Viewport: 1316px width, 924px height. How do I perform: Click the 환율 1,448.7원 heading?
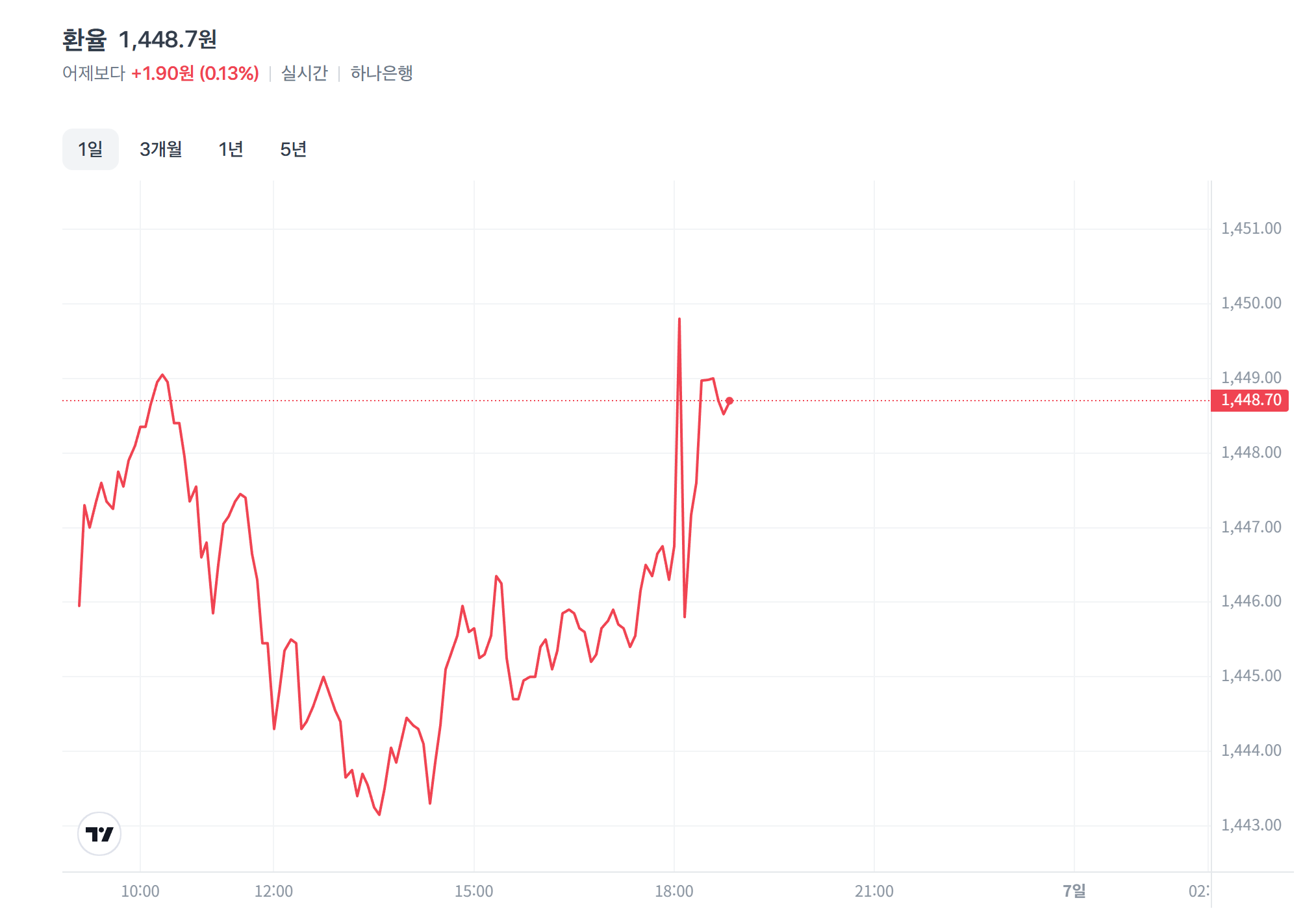(140, 40)
